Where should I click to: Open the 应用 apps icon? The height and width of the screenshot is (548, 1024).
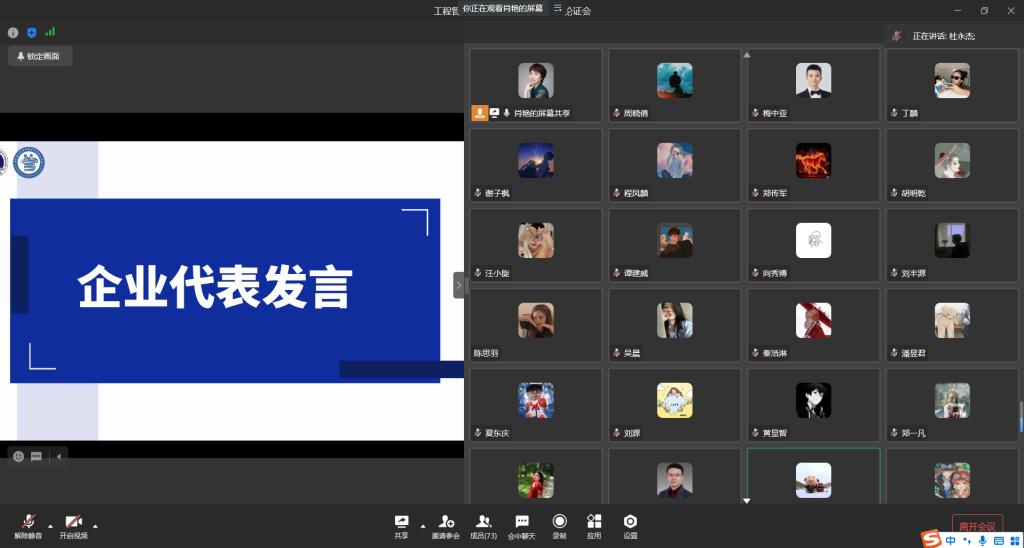point(594,525)
